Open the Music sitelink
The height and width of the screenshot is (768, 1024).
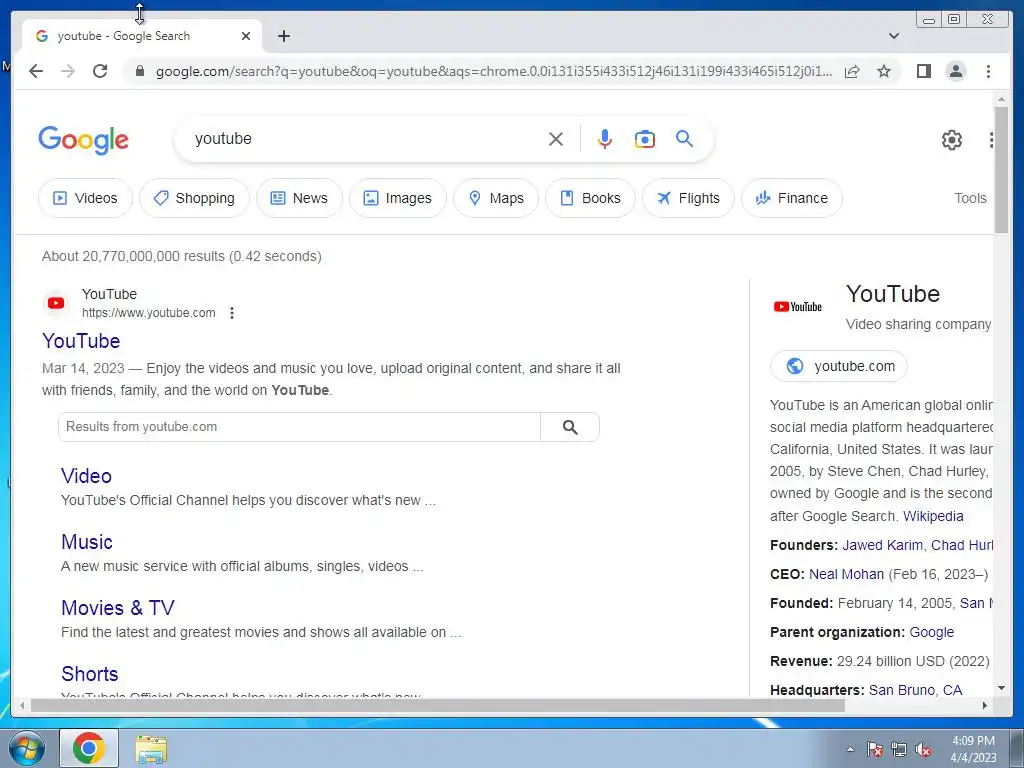pos(87,542)
